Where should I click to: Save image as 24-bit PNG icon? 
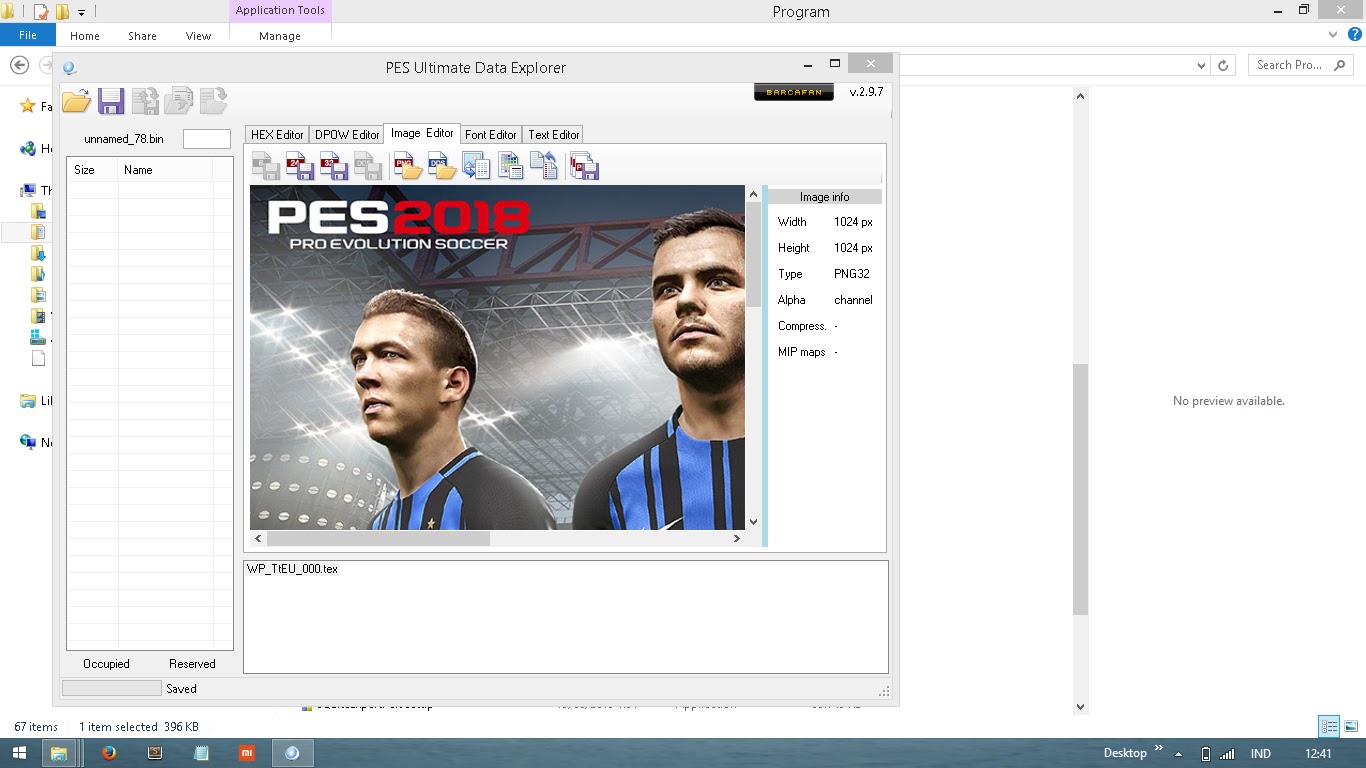click(x=300, y=165)
